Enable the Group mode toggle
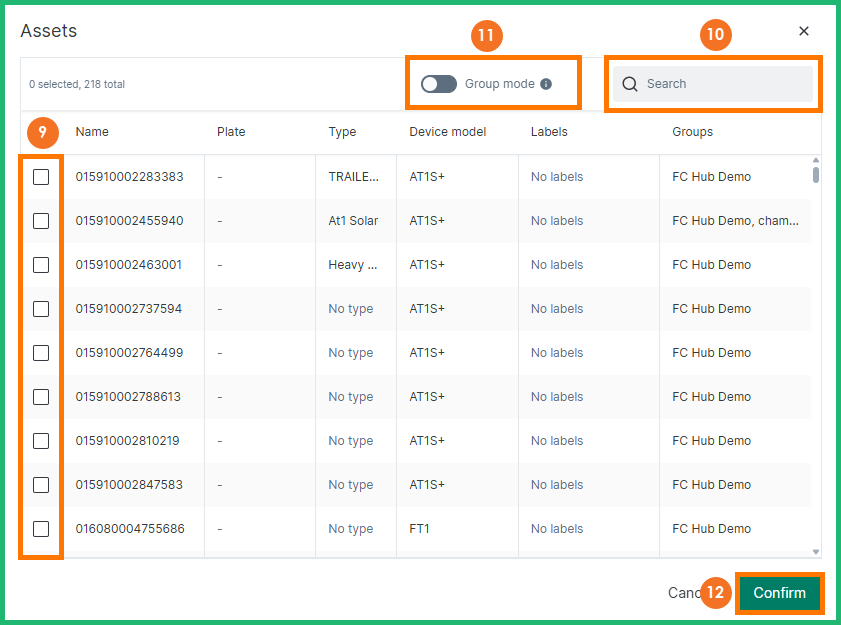Screen dimensions: 841x625 coord(439,84)
